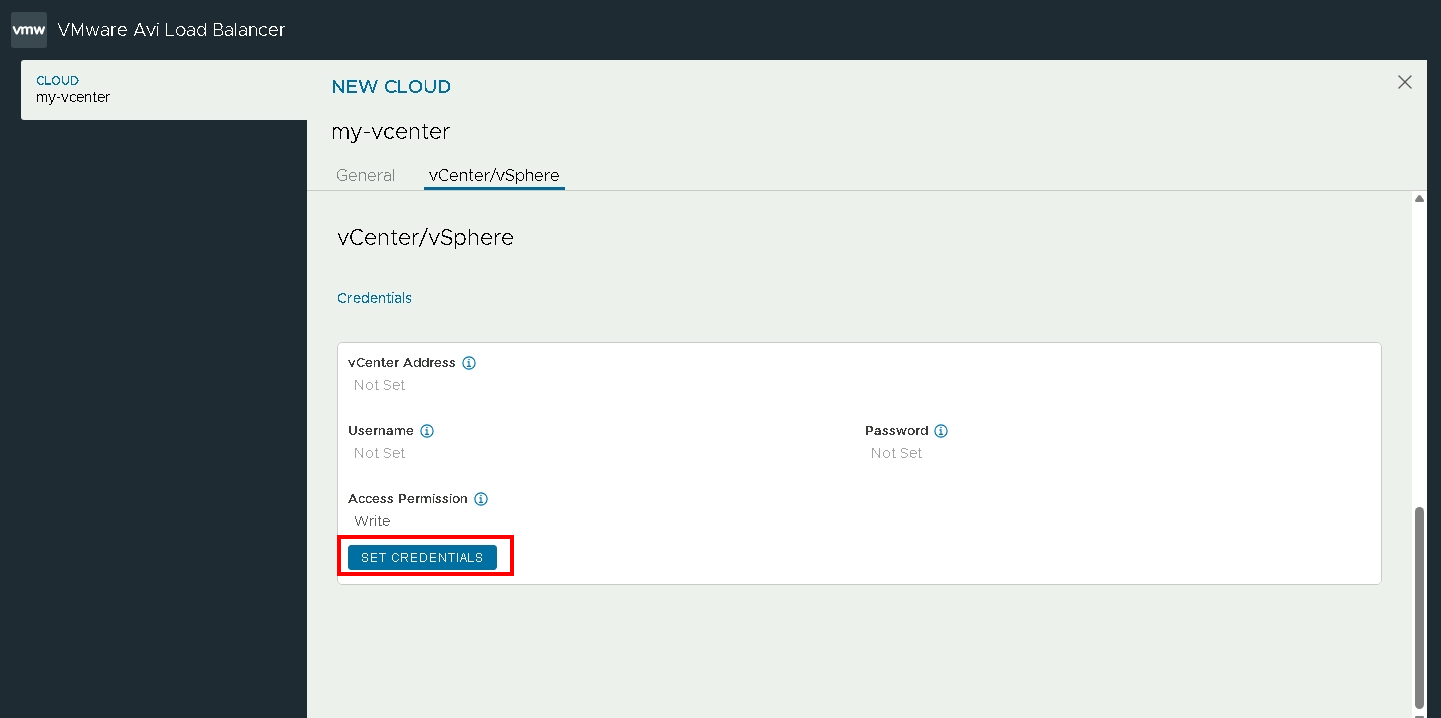The image size is (1441, 718).
Task: Click the VMware Avi Load Balancer title
Action: coord(171,30)
